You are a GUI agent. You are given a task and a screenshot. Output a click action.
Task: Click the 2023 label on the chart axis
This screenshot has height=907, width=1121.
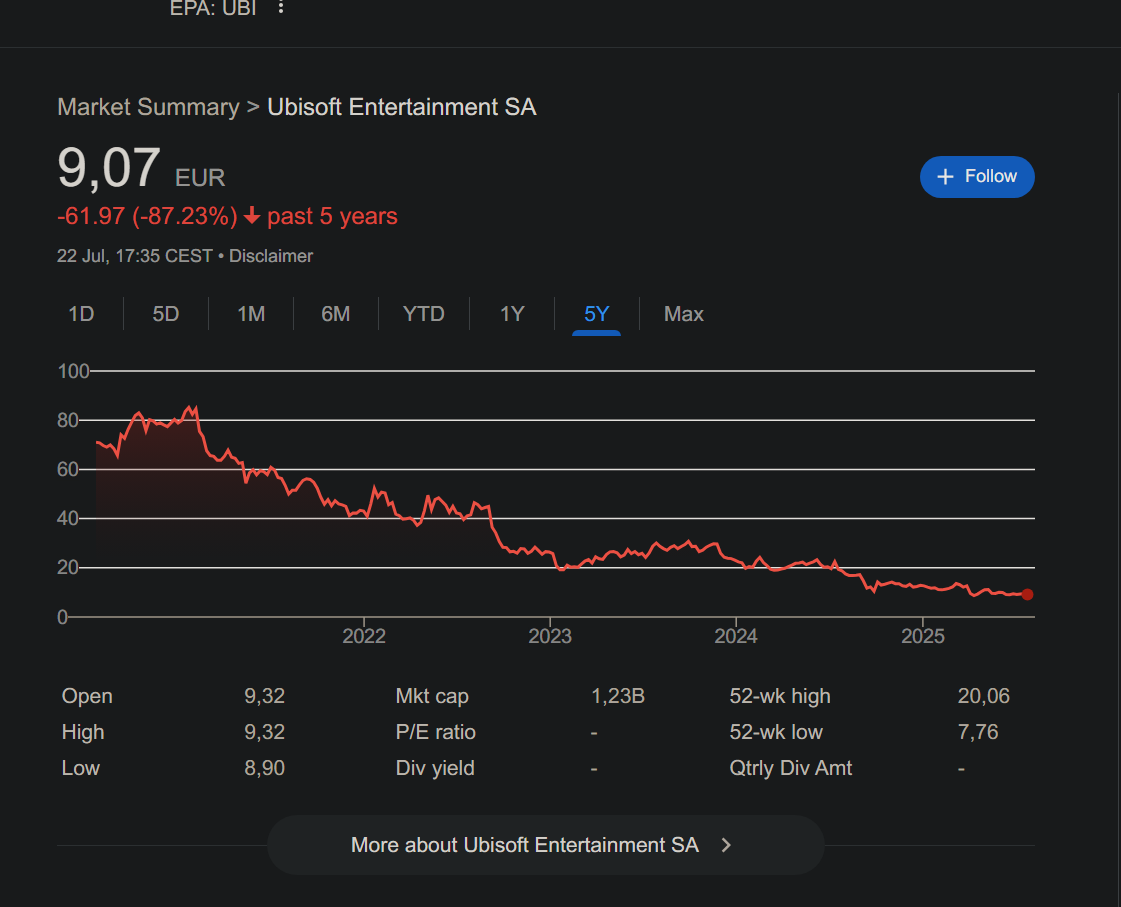[x=550, y=636]
